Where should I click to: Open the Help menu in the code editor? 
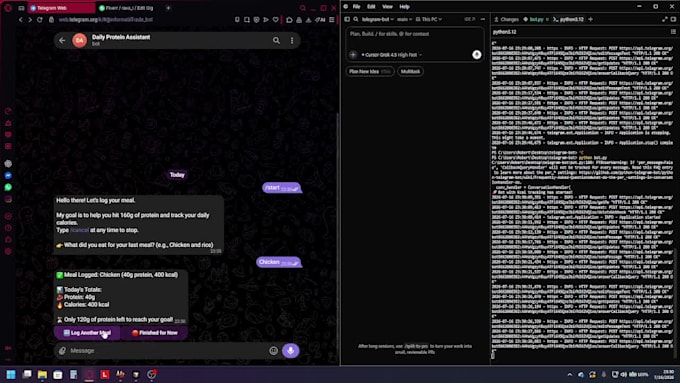(404, 7)
